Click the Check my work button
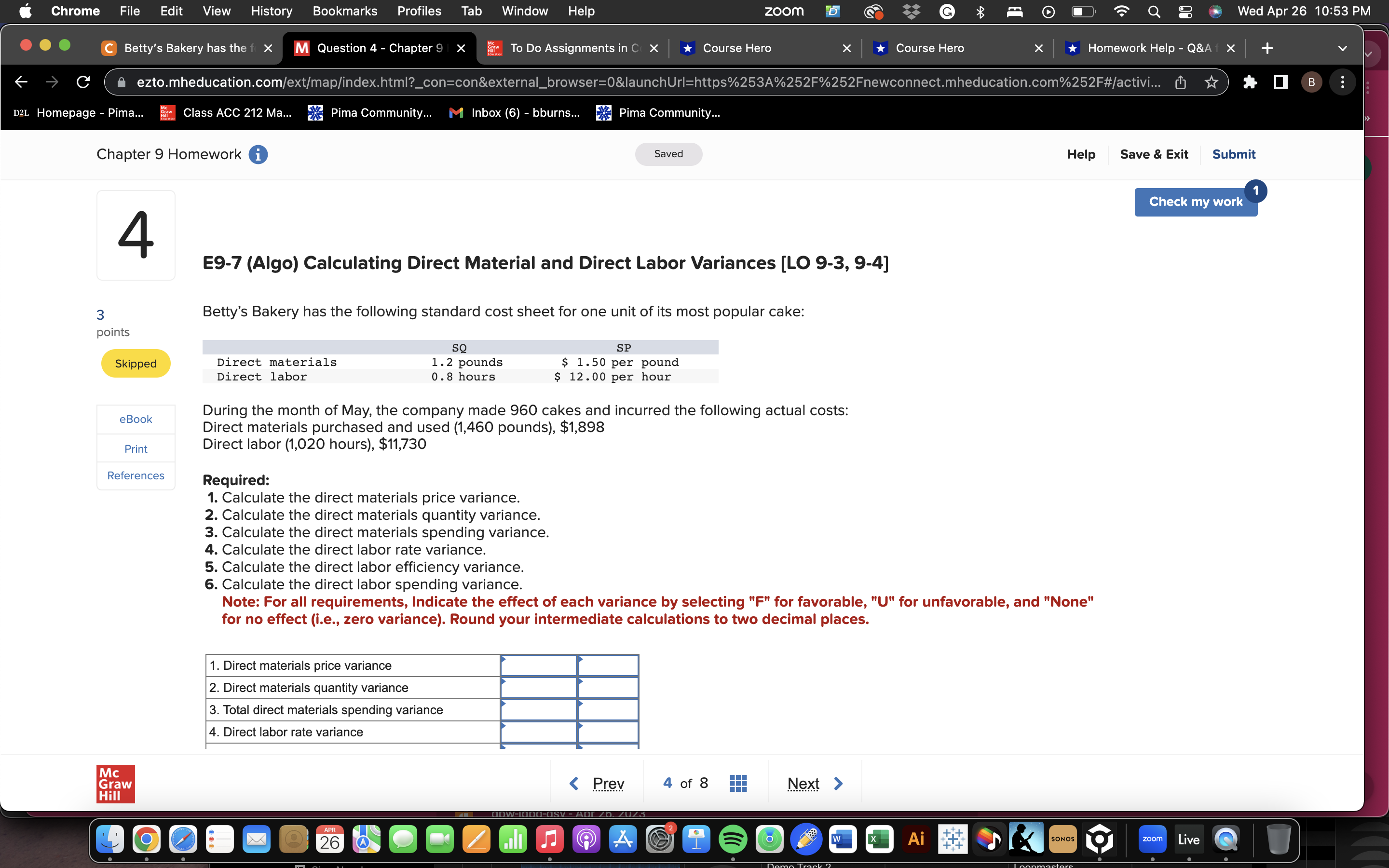Image resolution: width=1389 pixels, height=868 pixels. pyautogui.click(x=1196, y=202)
